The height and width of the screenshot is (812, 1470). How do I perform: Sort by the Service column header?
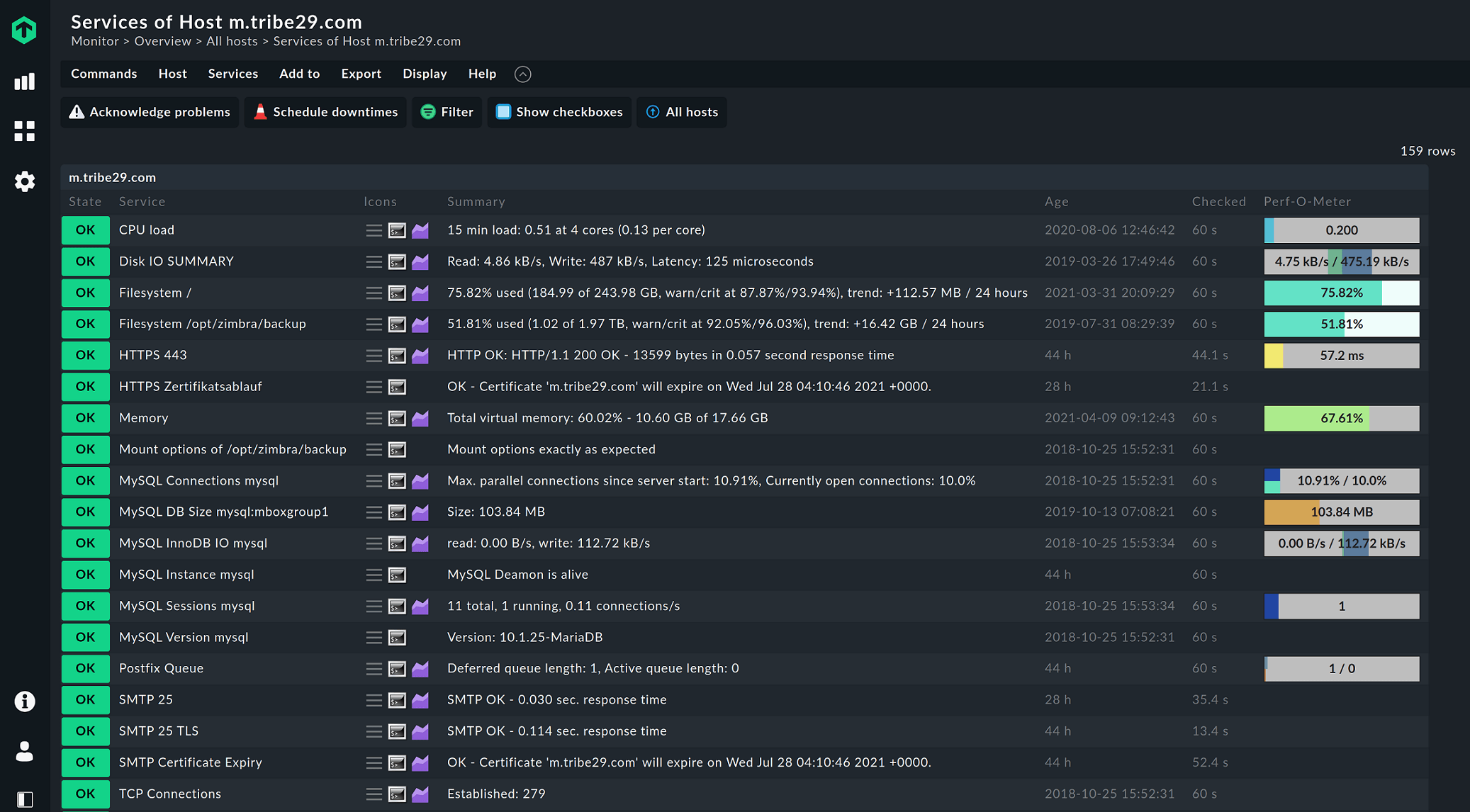click(142, 201)
